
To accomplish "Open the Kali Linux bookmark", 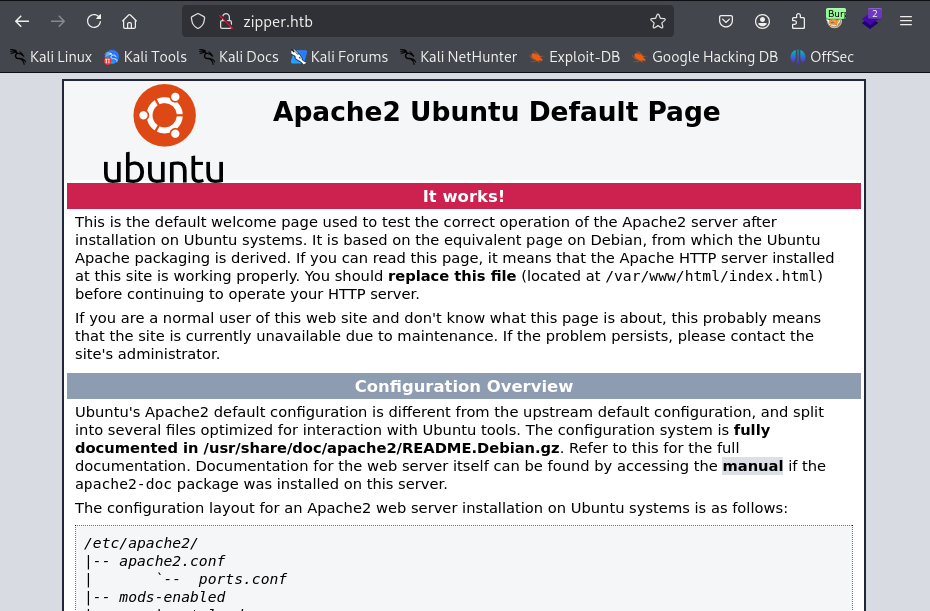I will point(52,57).
